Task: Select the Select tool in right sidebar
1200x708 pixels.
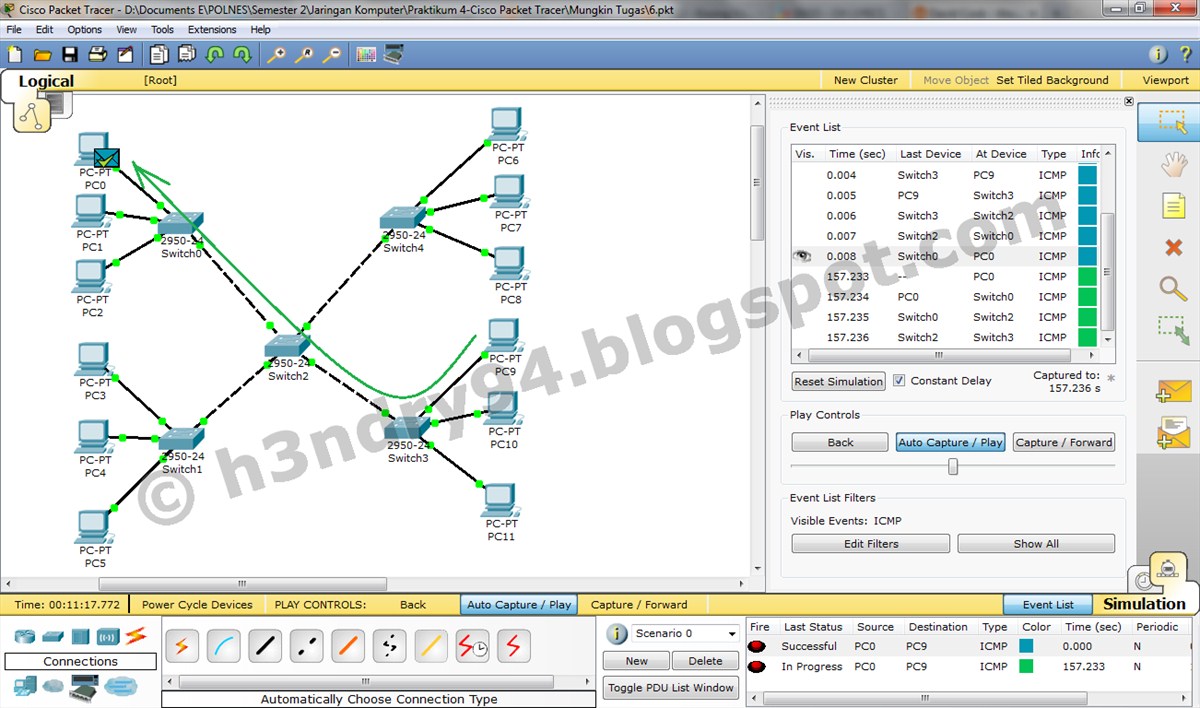Action: pyautogui.click(x=1172, y=120)
